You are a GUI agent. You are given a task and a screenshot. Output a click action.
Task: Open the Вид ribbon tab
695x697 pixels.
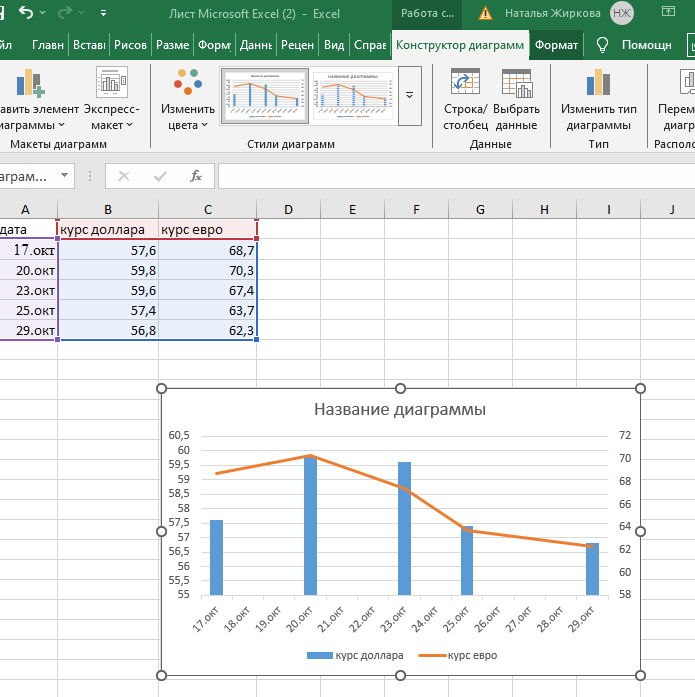pyautogui.click(x=334, y=45)
